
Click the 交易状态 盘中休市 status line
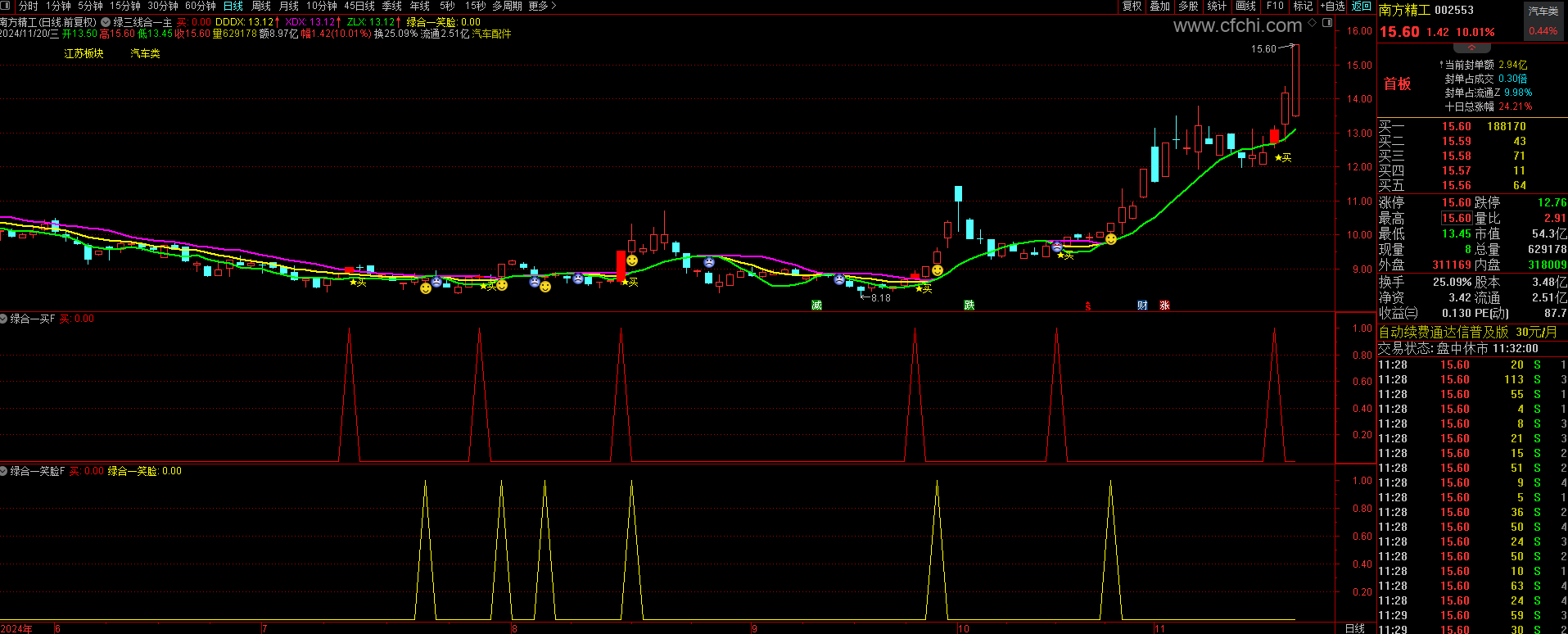coord(1457,348)
